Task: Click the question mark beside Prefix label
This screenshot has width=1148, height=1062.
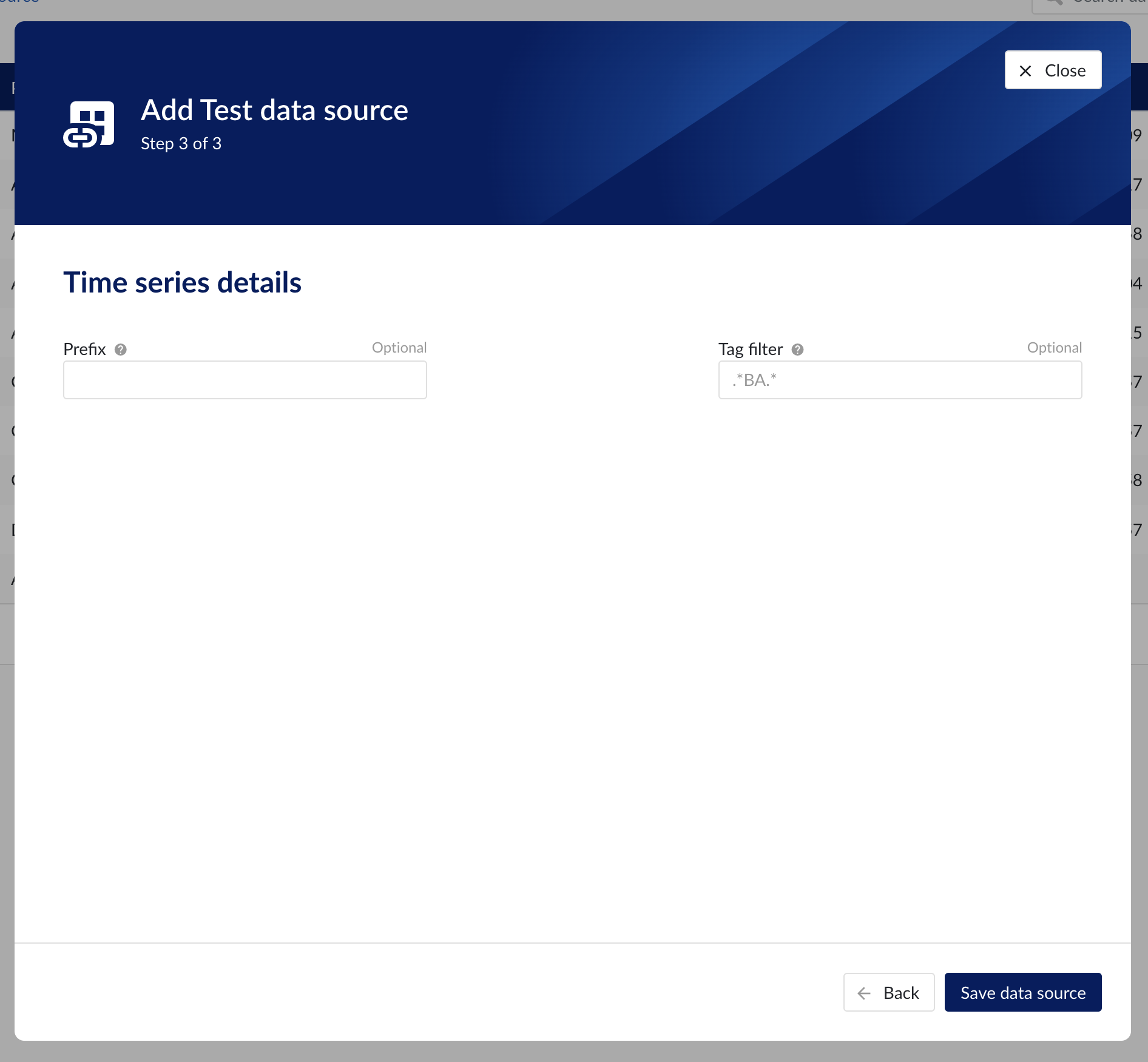Action: [121, 350]
